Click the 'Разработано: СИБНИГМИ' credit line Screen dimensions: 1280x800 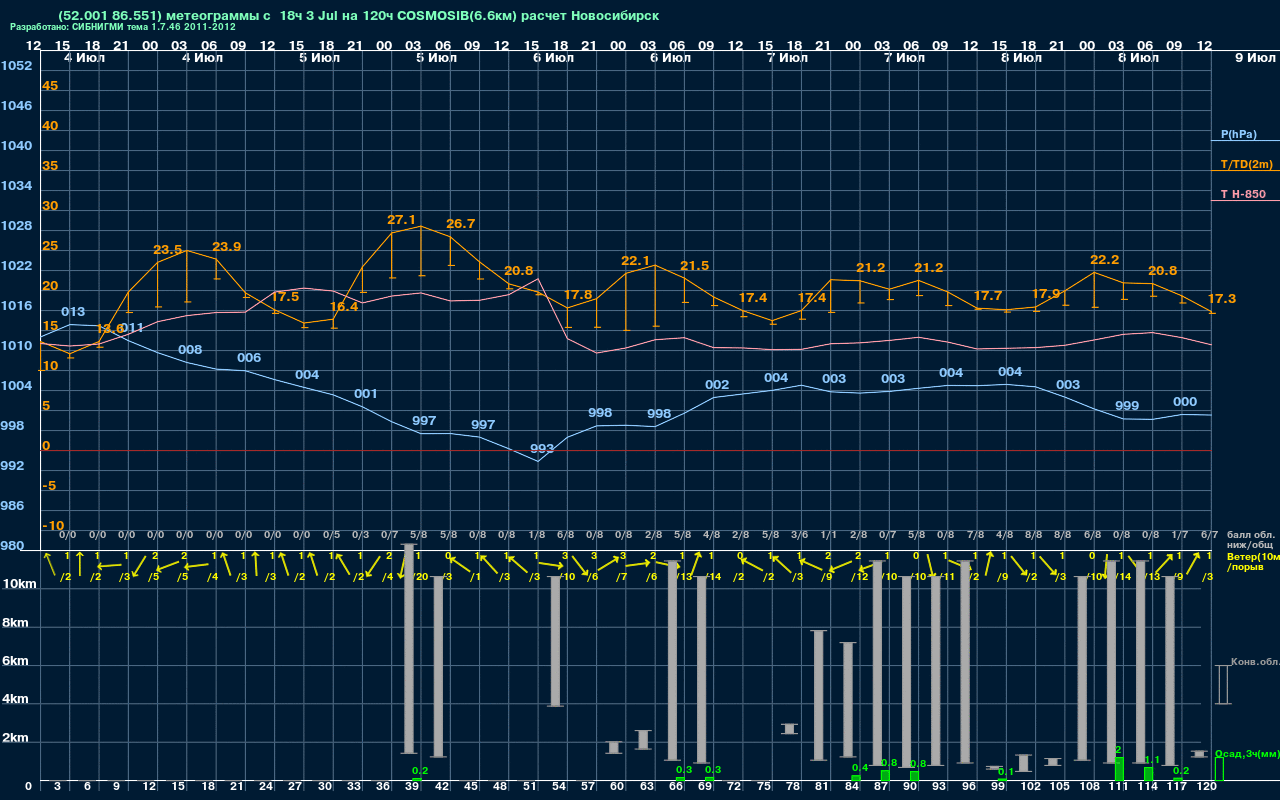pyautogui.click(x=123, y=27)
